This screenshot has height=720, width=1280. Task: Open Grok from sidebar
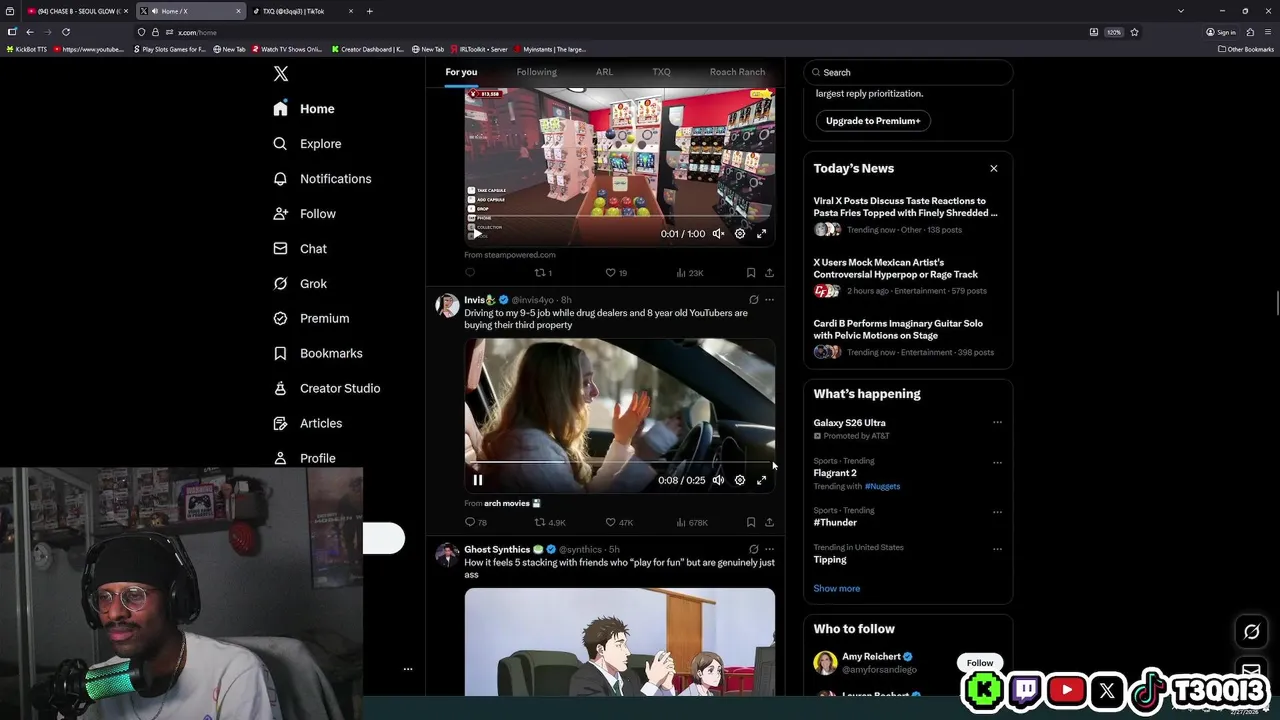pyautogui.click(x=300, y=284)
